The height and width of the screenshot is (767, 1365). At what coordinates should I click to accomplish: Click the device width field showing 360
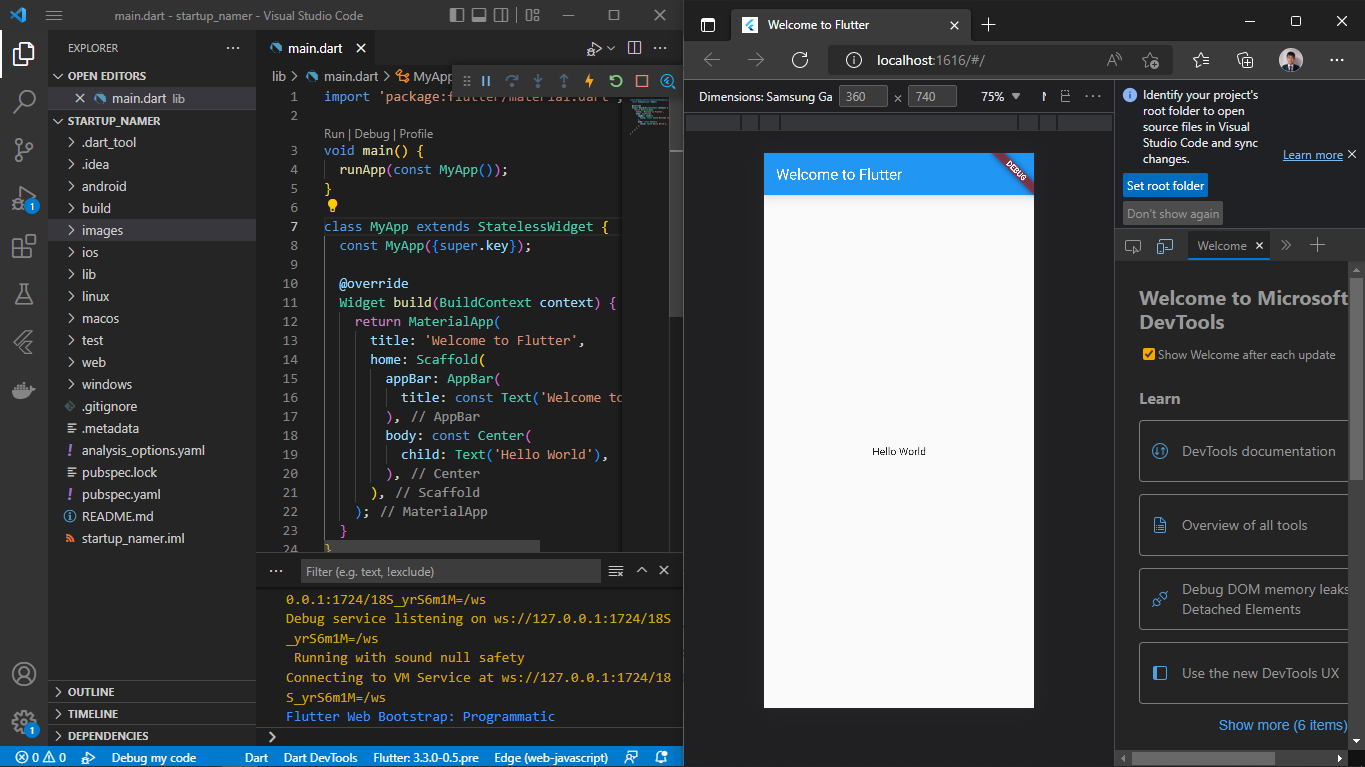pos(863,97)
